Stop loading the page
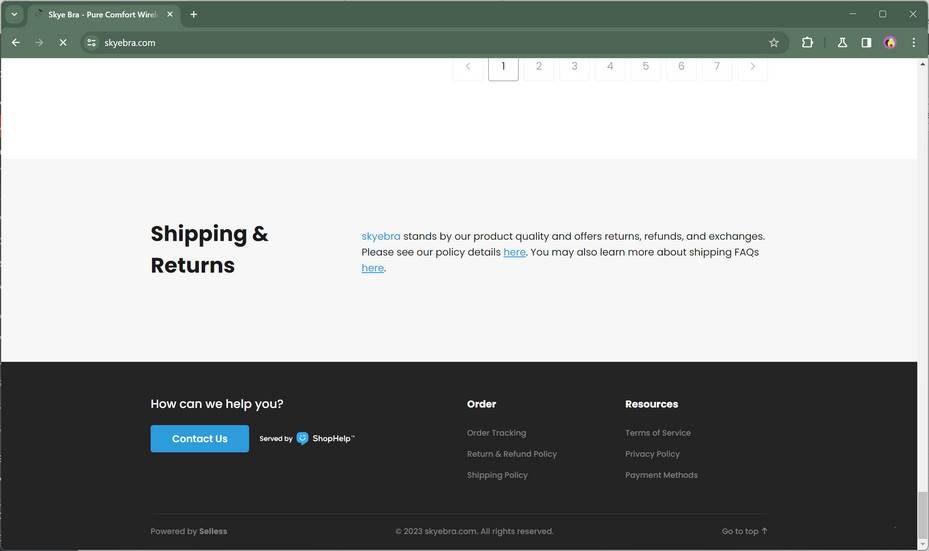 click(62, 43)
